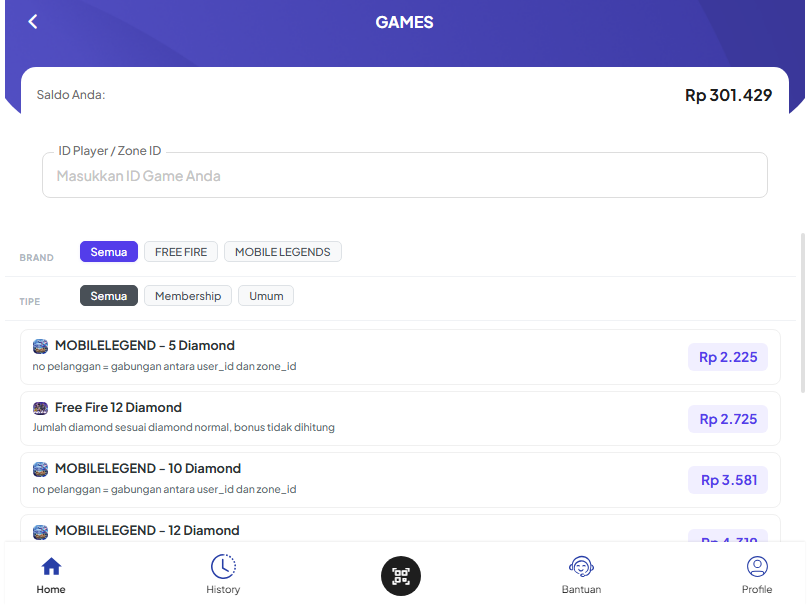
Task: Choose the Rp 3.581 price button
Action: coord(727,480)
